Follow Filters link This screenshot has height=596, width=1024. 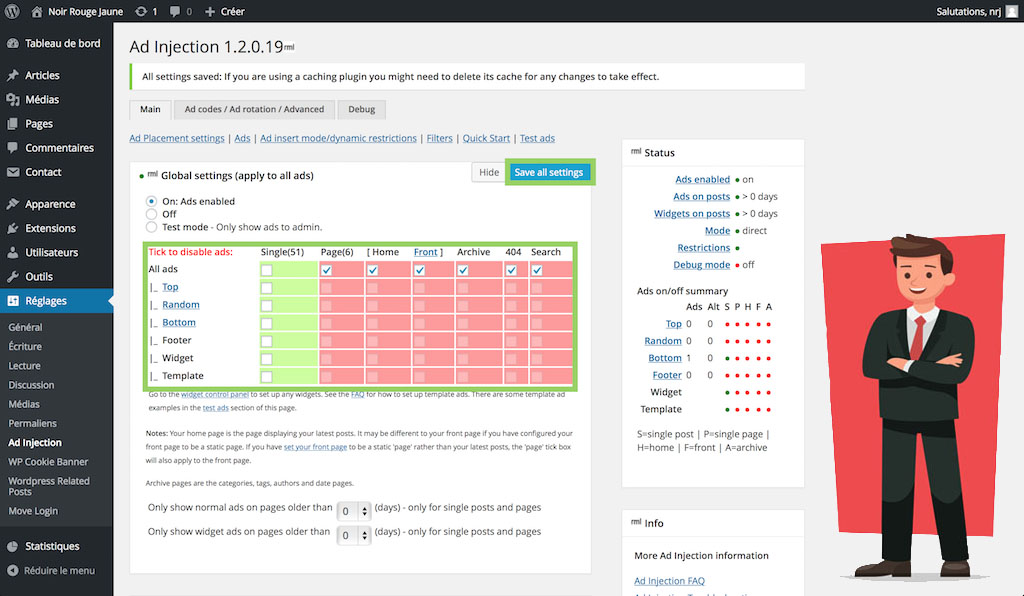(x=440, y=138)
